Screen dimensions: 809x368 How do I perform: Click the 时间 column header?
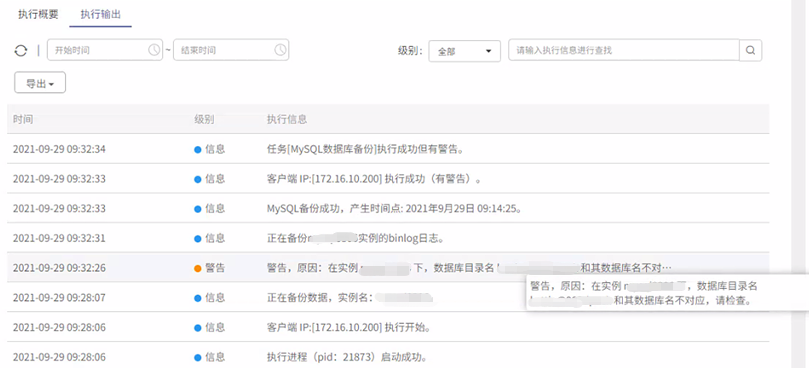click(23, 119)
